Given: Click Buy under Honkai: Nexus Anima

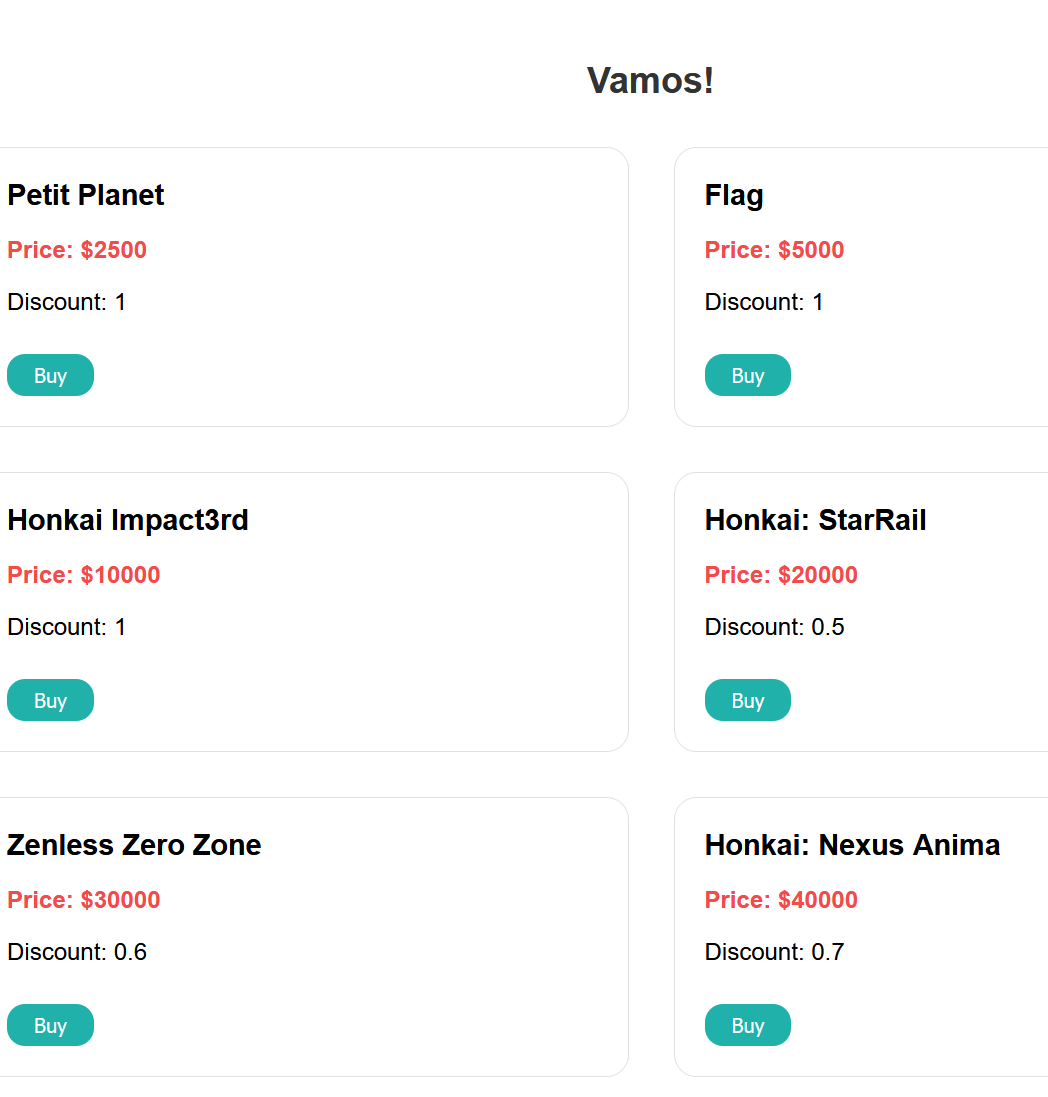Looking at the screenshot, I should pyautogui.click(x=747, y=1025).
